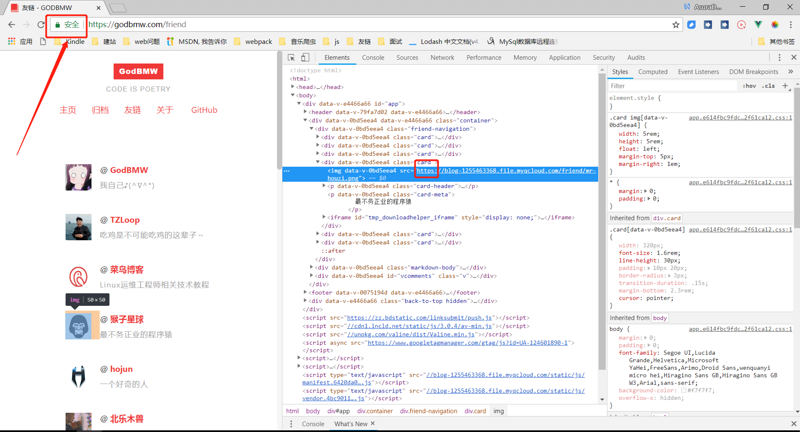Open the webpack bookmark folder
800x432 pixels.
tap(253, 42)
